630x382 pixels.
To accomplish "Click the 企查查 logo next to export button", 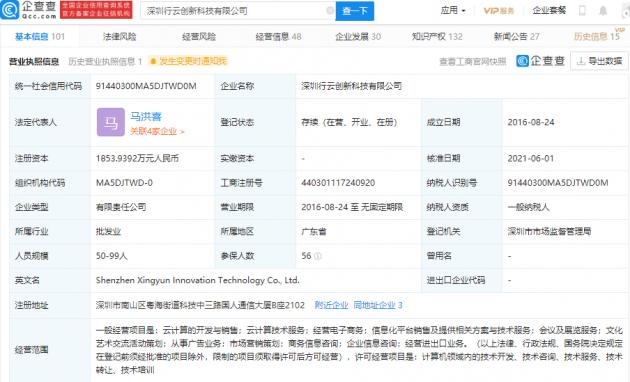I will (x=541, y=61).
